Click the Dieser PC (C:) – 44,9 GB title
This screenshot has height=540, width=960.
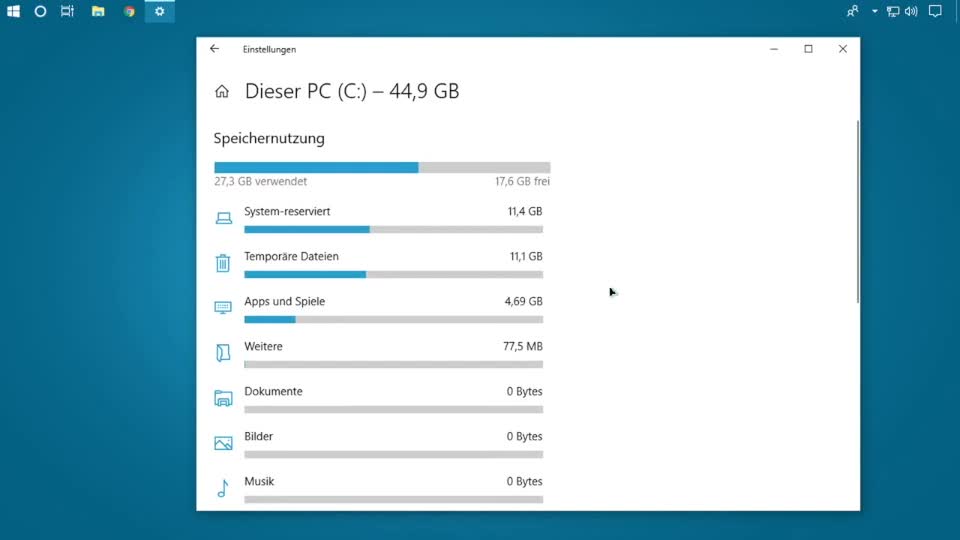352,91
